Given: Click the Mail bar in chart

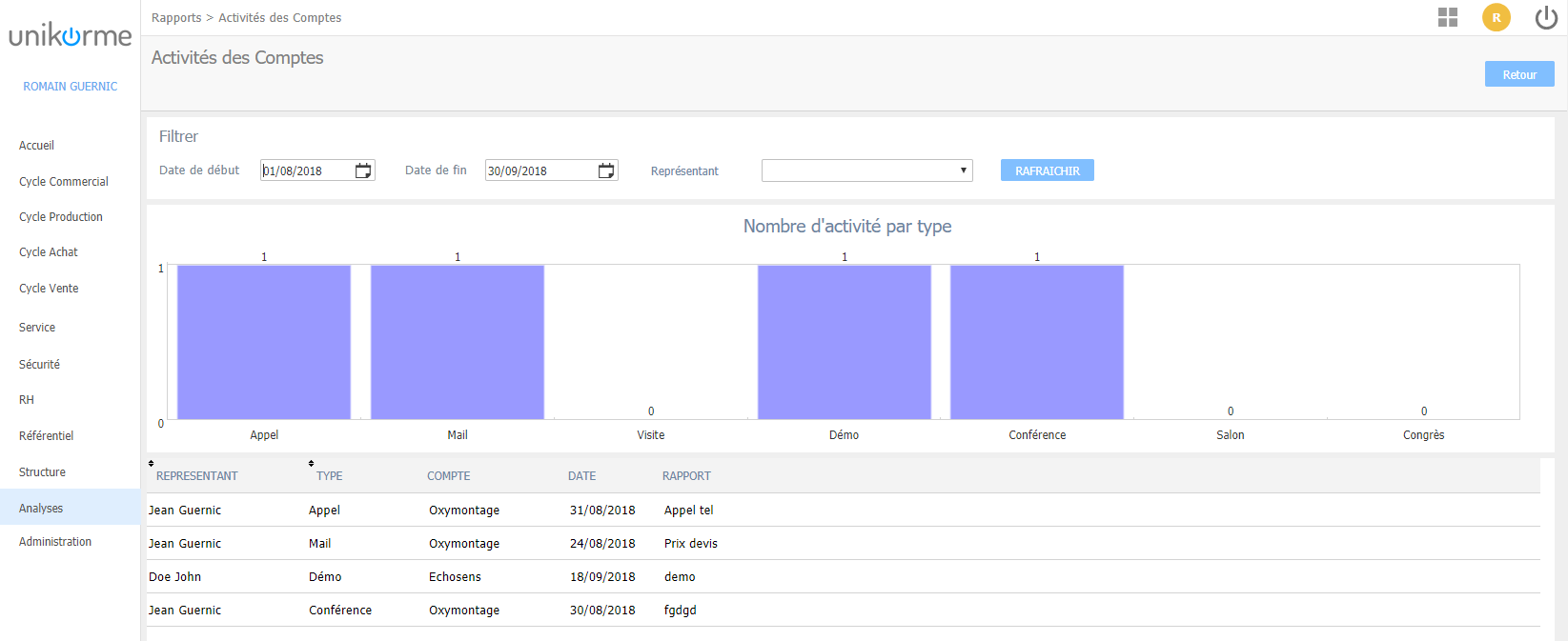Looking at the screenshot, I should [458, 342].
